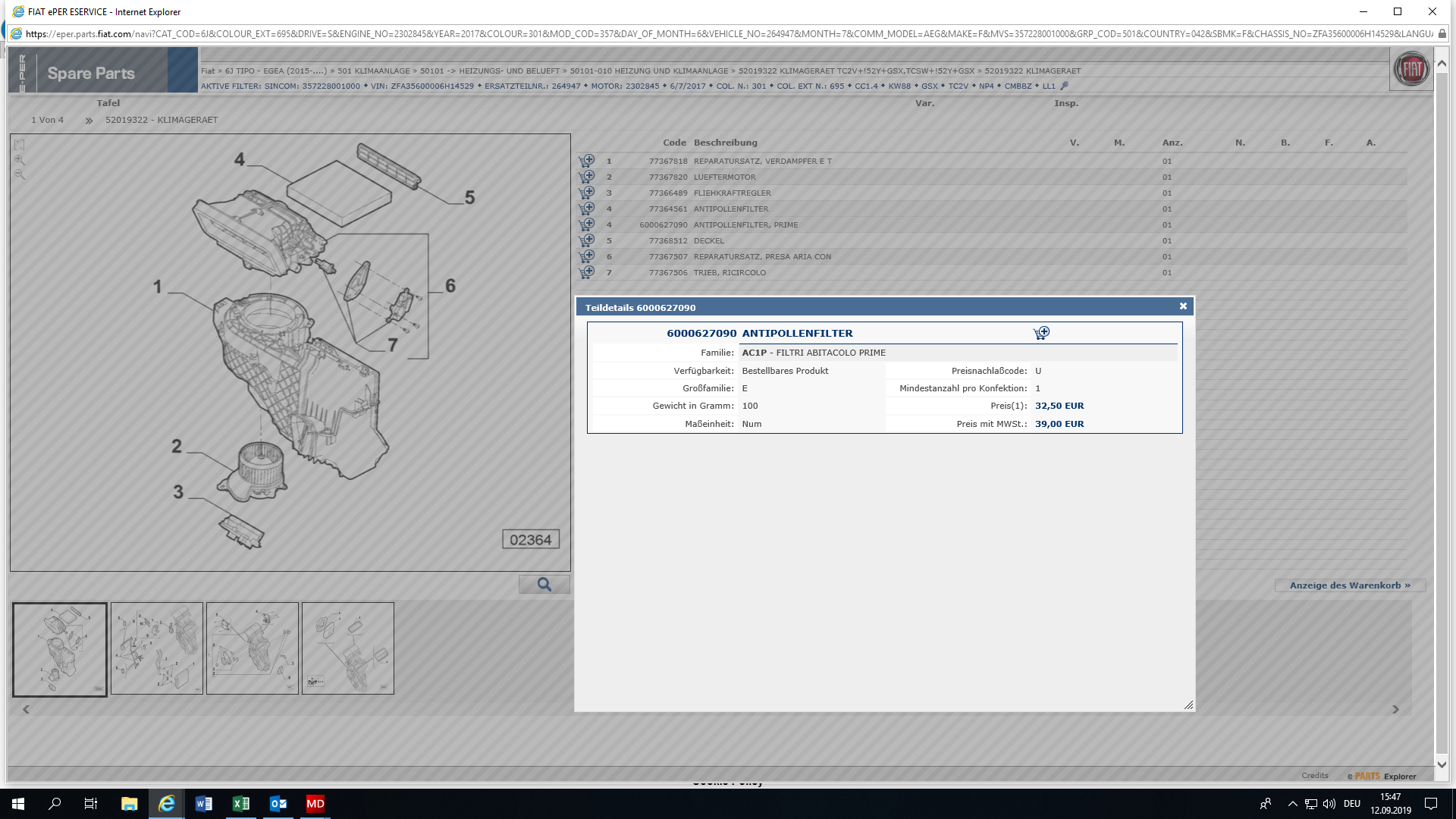1456x819 pixels.
Task: Click the filter wrench icon after LL1
Action: pyautogui.click(x=1064, y=86)
